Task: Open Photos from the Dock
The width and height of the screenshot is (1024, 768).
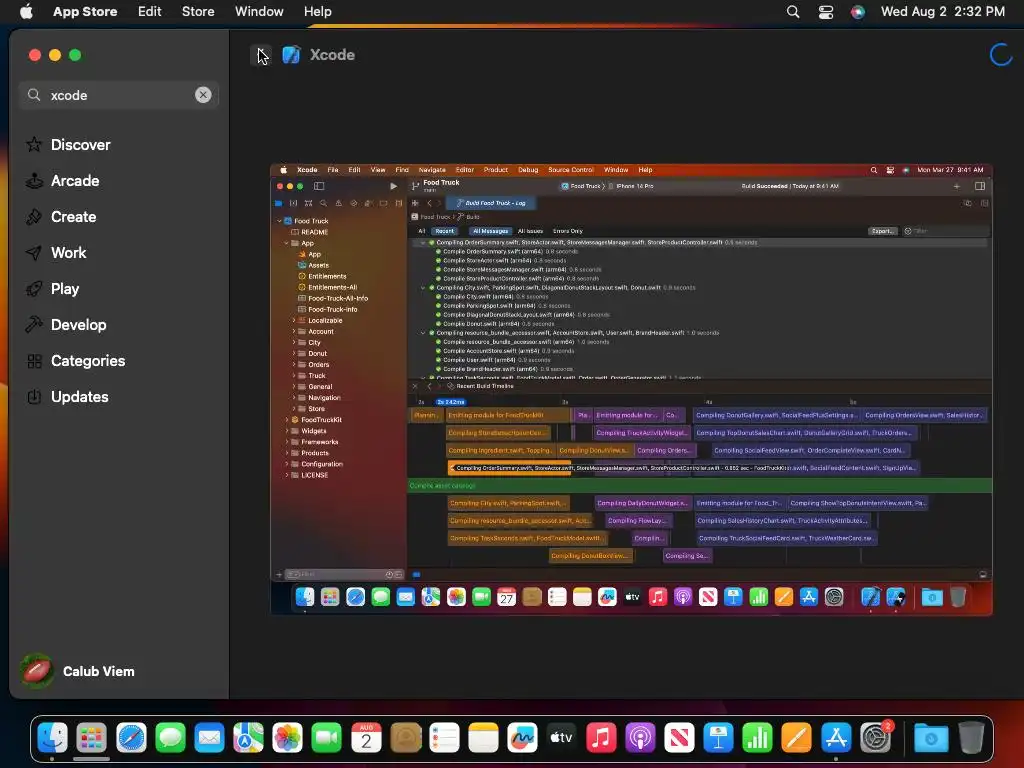Action: pyautogui.click(x=287, y=738)
